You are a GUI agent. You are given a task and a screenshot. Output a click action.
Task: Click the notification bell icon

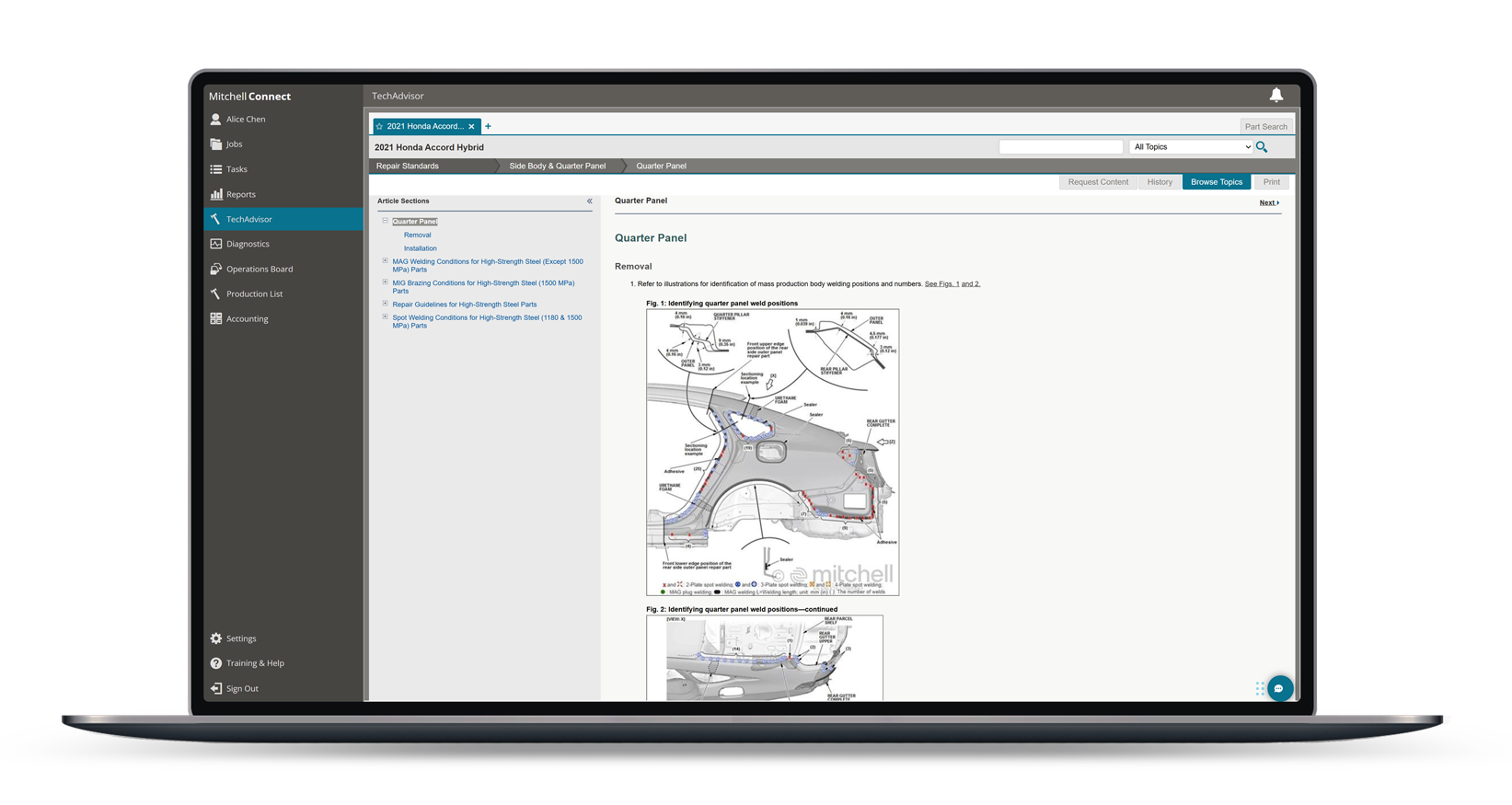pyautogui.click(x=1275, y=95)
